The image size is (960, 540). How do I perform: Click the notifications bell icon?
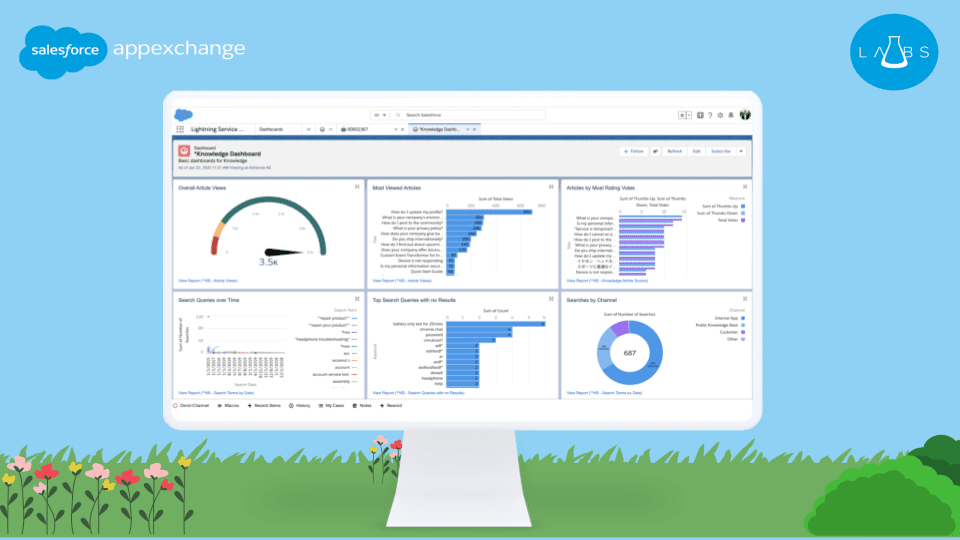731,115
